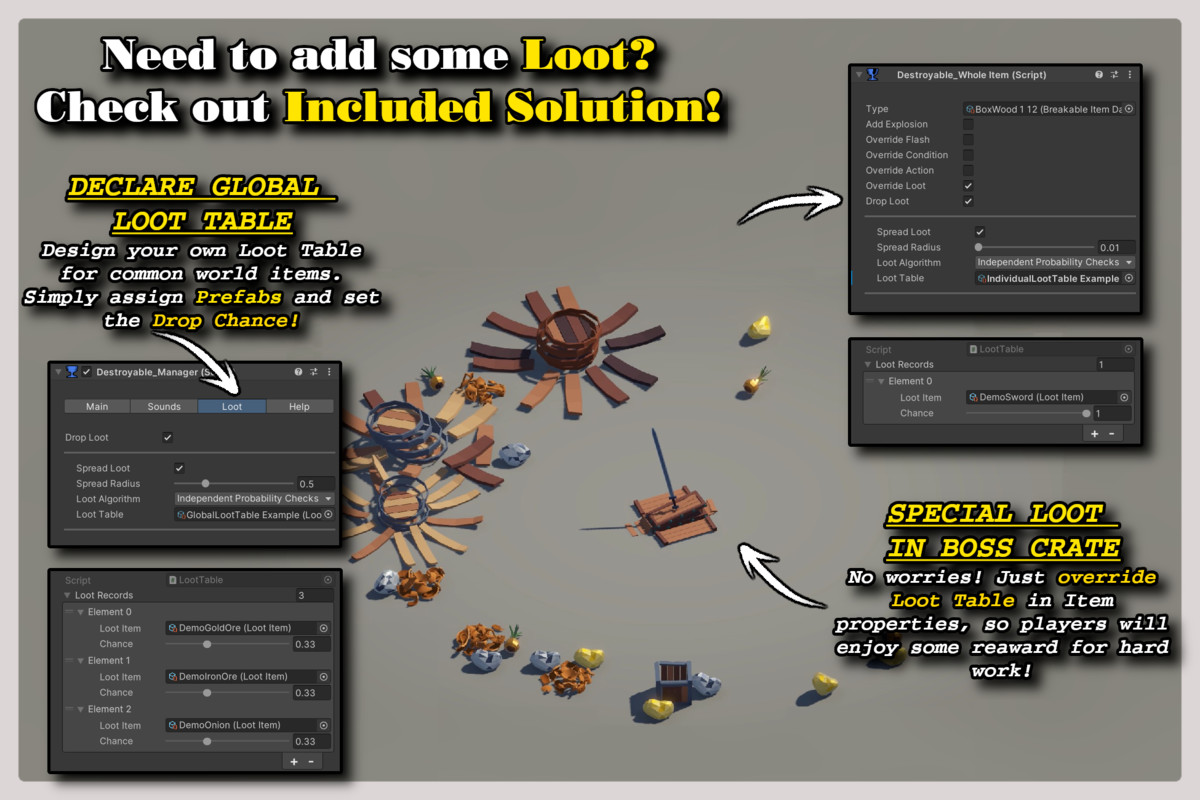
Task: Collapse the Destroyable_Manager component foldout
Action: point(57,371)
